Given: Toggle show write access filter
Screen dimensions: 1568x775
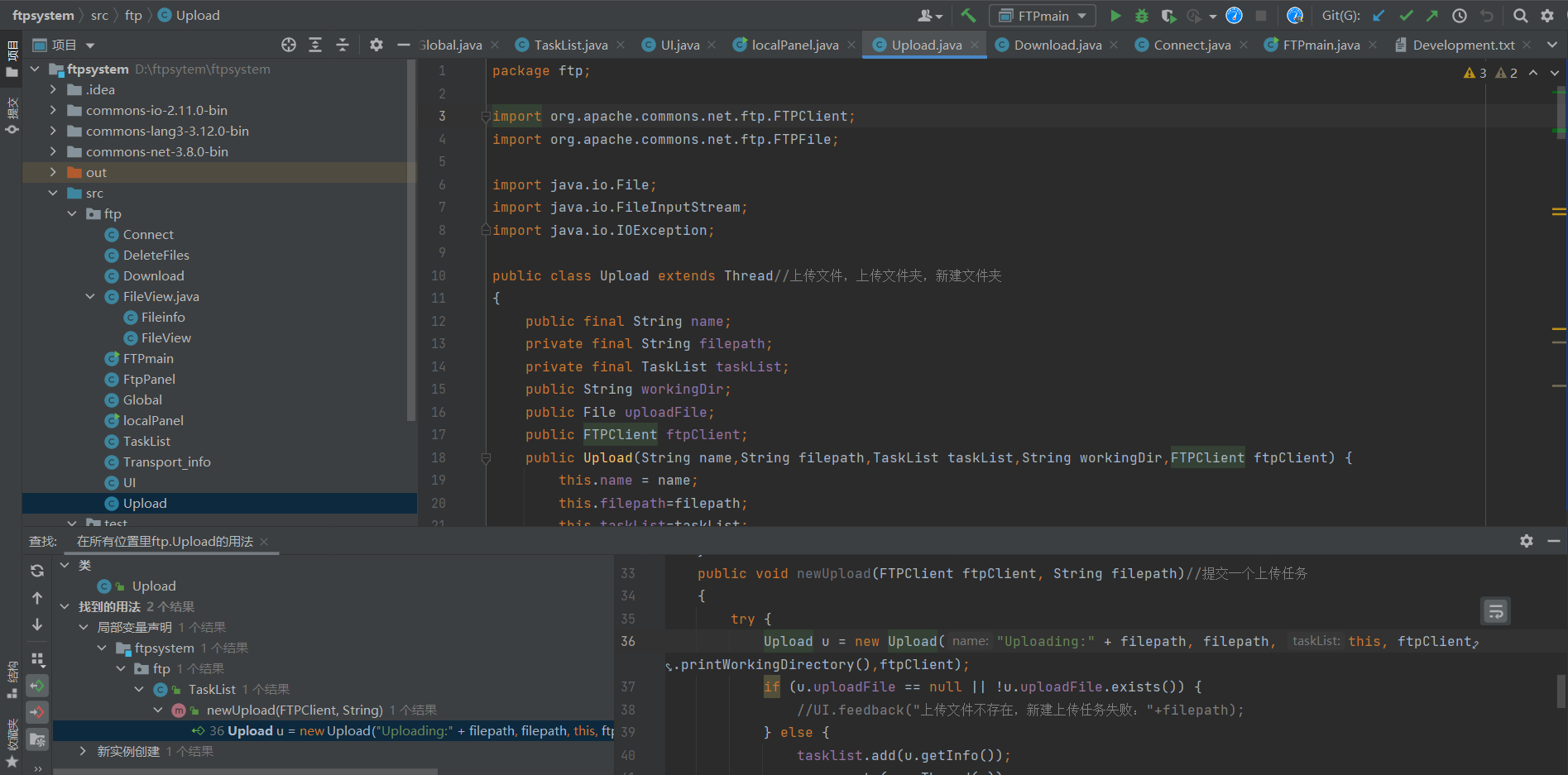Looking at the screenshot, I should pos(37,711).
